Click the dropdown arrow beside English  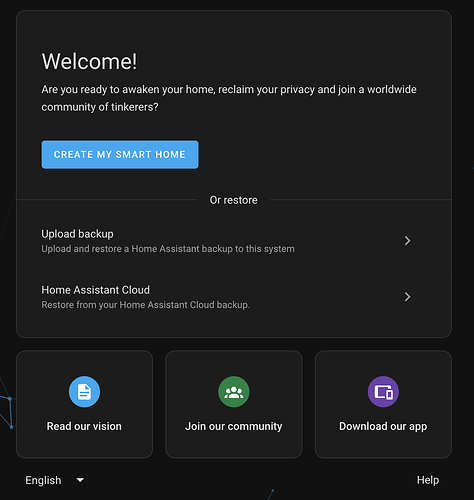tap(80, 480)
